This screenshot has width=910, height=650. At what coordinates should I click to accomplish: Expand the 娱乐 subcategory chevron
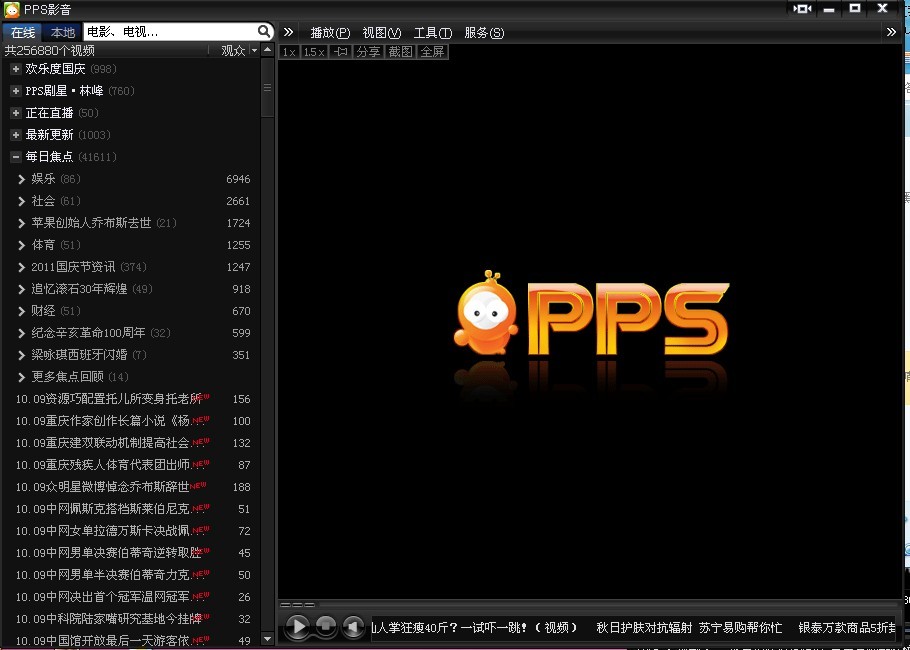21,179
